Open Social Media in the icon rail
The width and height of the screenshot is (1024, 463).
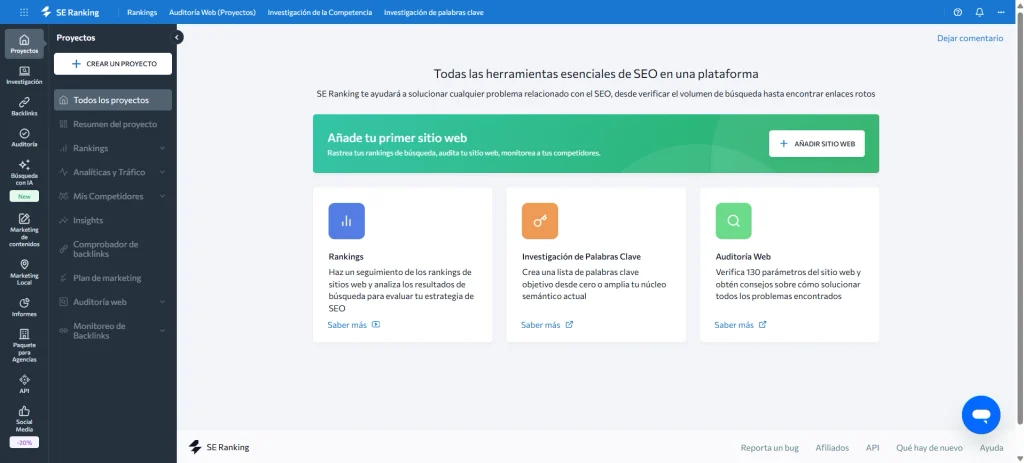(x=24, y=419)
